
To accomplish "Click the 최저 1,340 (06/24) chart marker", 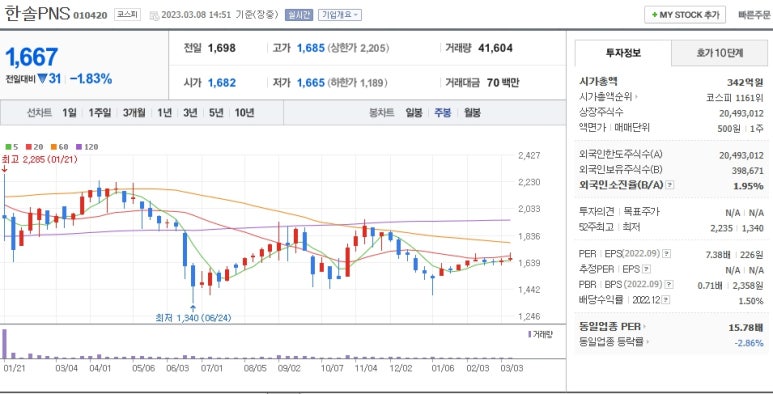I will 193,318.
